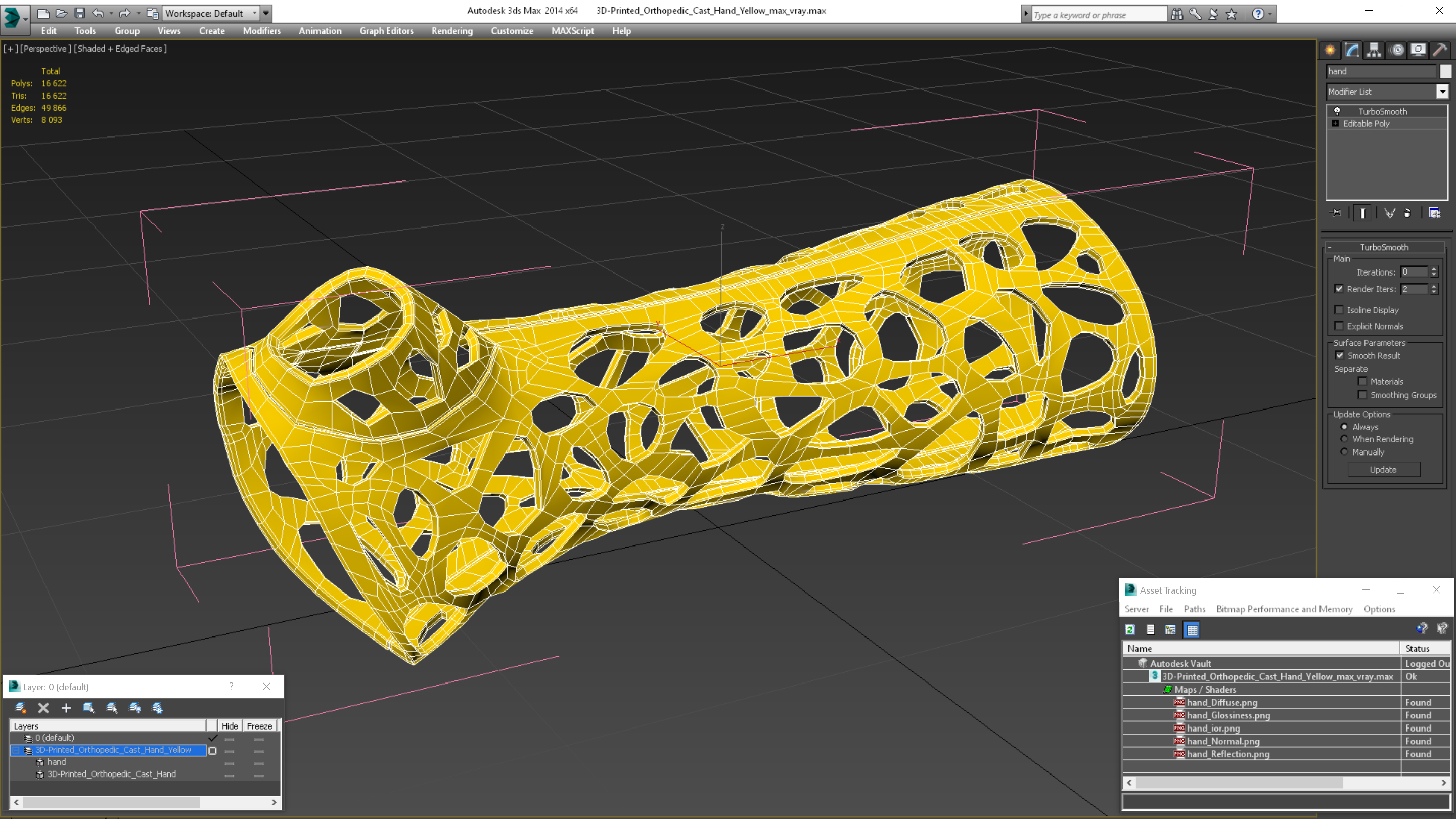Open the Rendering menu
The width and height of the screenshot is (1456, 819).
[x=451, y=31]
